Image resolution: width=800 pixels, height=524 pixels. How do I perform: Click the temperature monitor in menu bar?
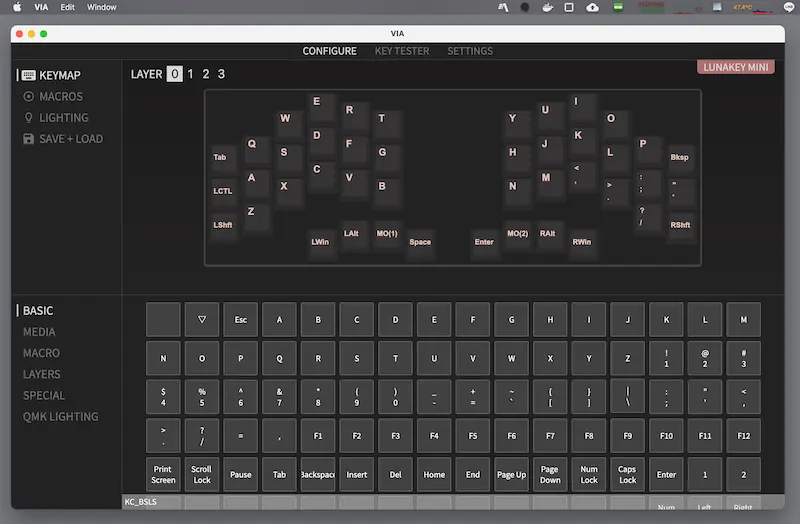[752, 7]
